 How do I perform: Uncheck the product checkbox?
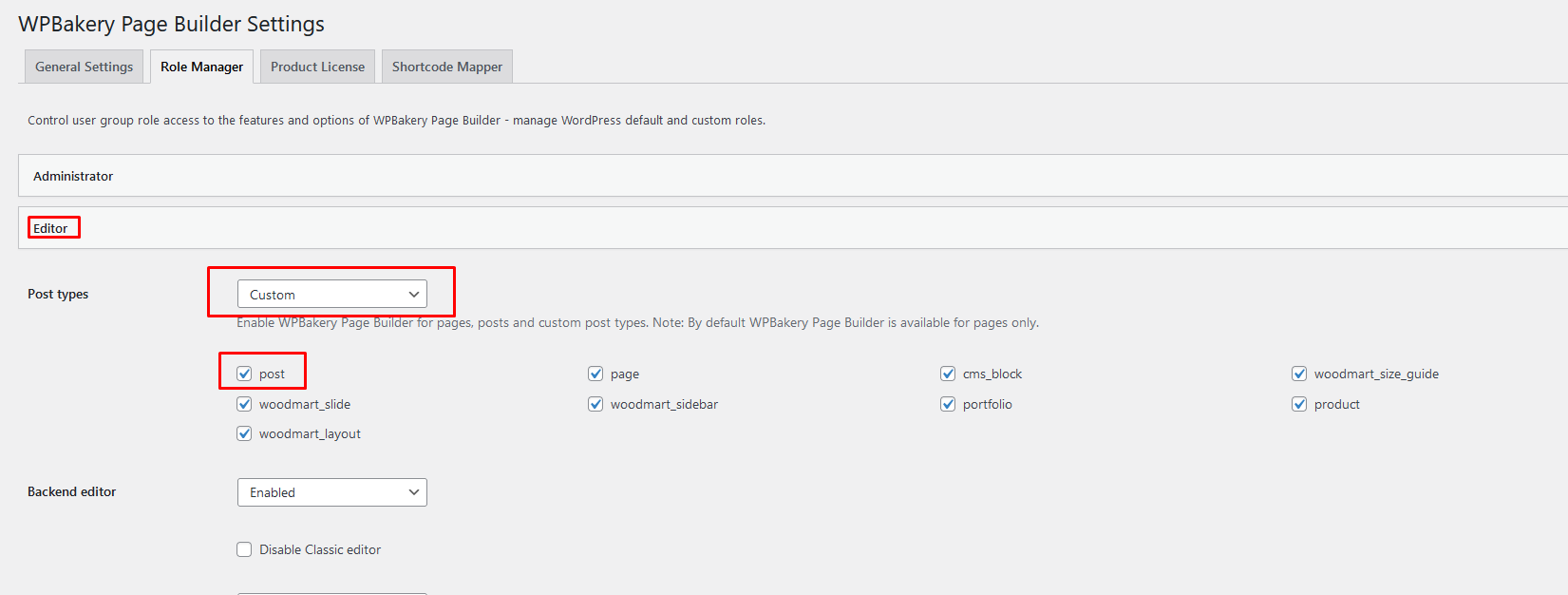1299,404
